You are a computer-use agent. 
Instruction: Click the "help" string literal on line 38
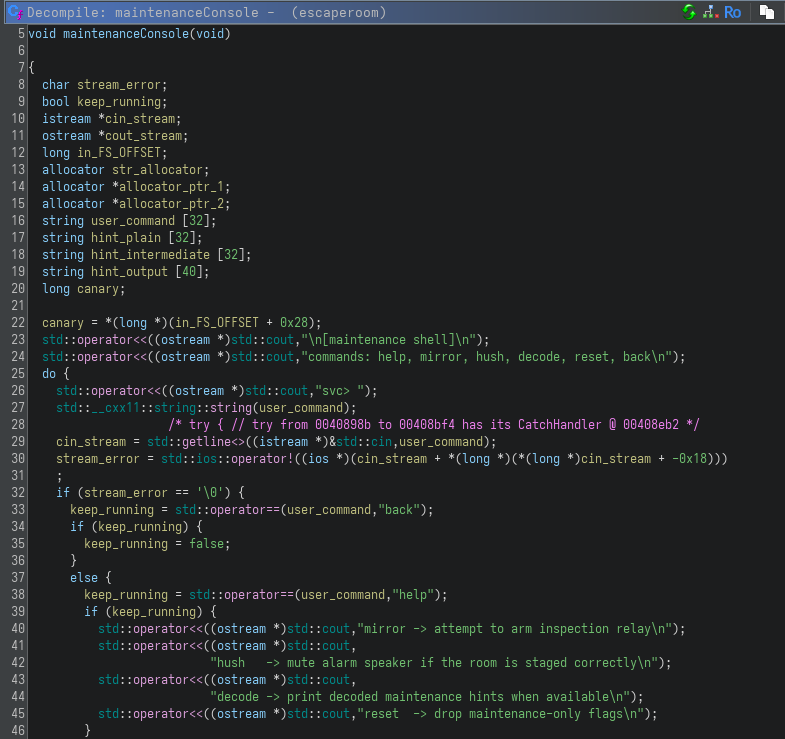click(x=413, y=595)
